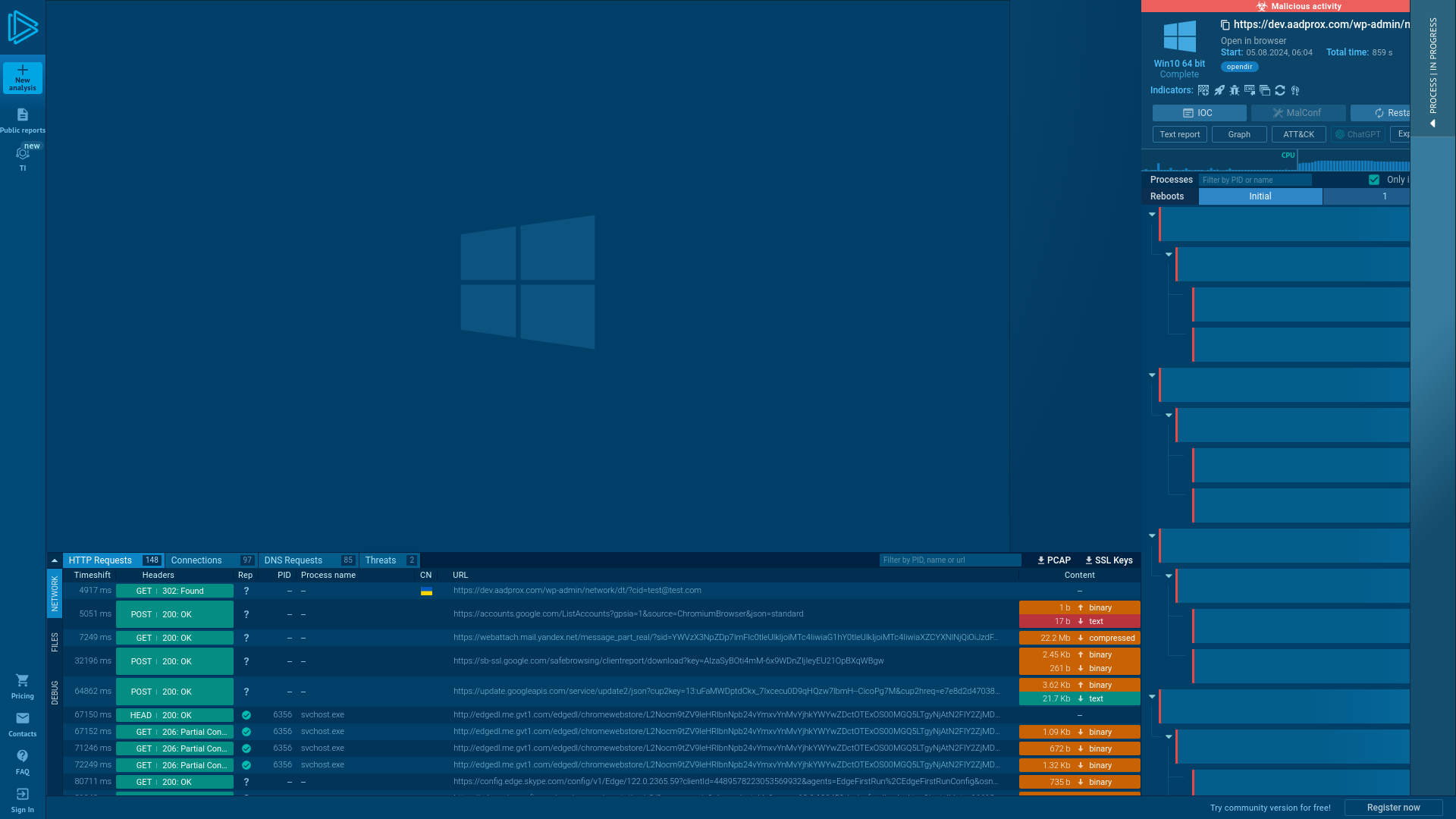The image size is (1456, 819).
Task: Click the process filter 'Filter by PID or name'
Action: click(x=1255, y=180)
